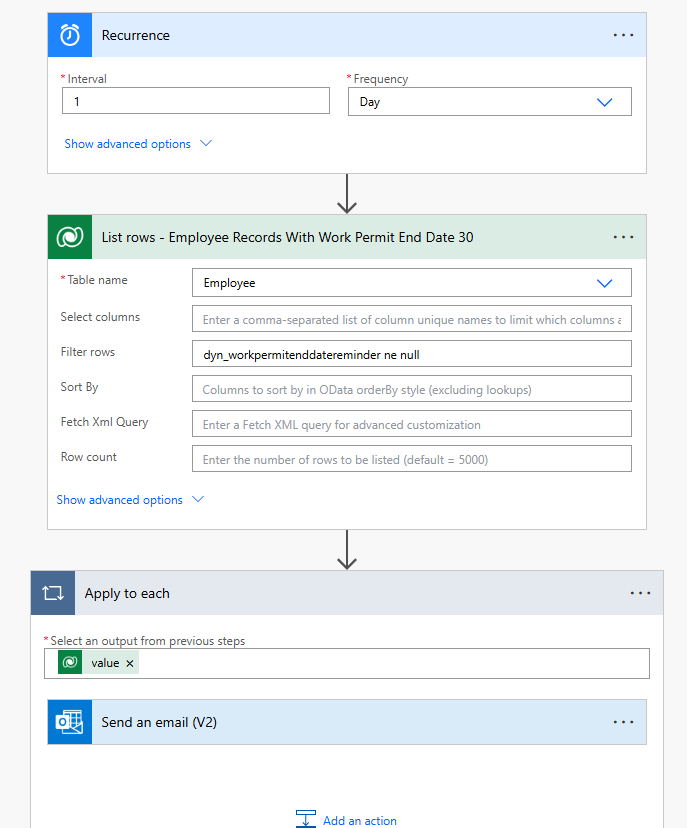Screen dimensions: 687x828
Task: Click inside the Interval input field
Action: pos(195,101)
